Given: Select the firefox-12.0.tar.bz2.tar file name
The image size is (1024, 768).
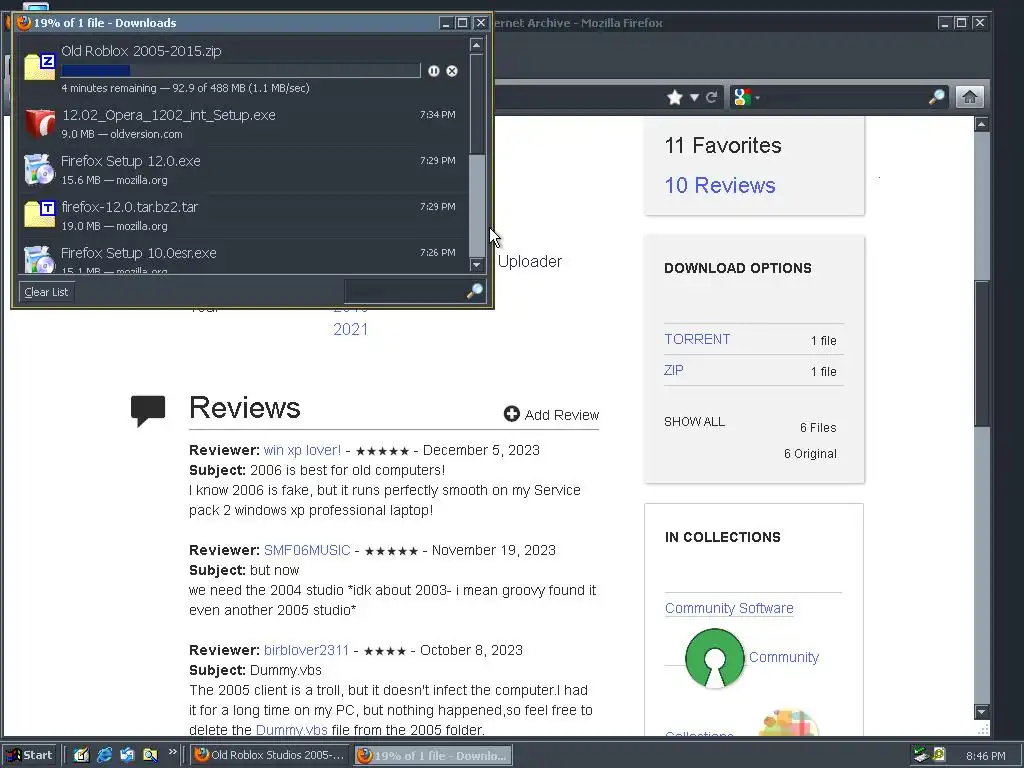Looking at the screenshot, I should (129, 207).
